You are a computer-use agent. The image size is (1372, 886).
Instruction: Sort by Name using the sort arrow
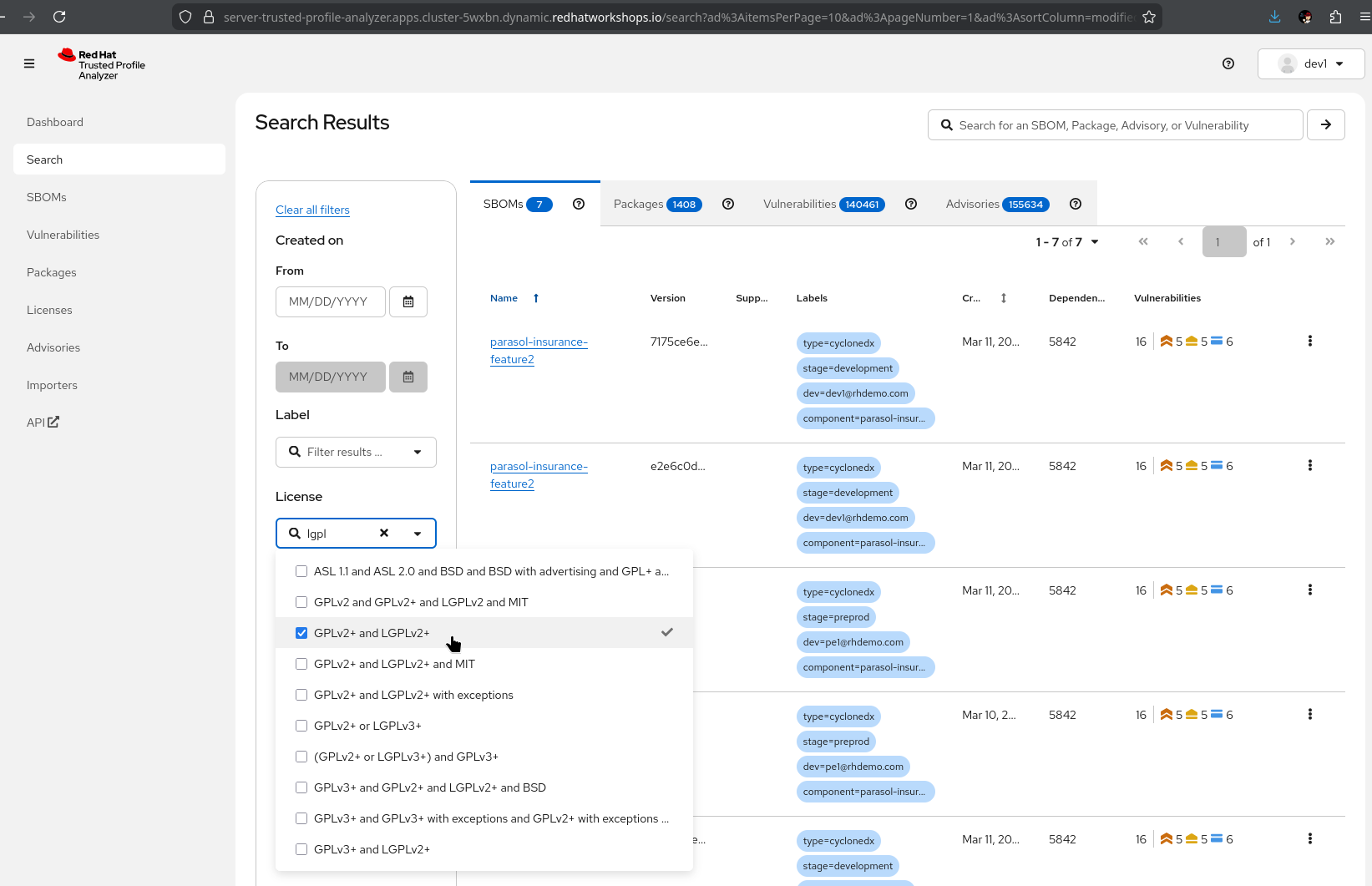point(534,298)
